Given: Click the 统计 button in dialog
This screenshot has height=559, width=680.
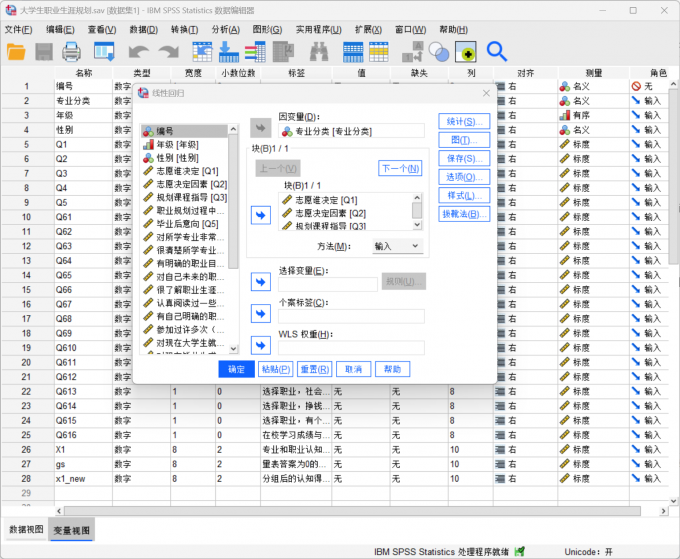Looking at the screenshot, I should coord(463,121).
